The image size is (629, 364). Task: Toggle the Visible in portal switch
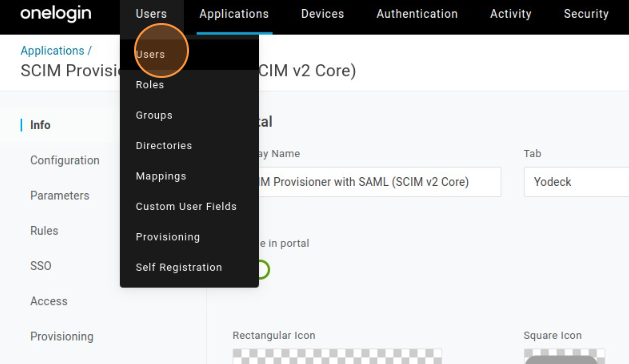pyautogui.click(x=262, y=269)
